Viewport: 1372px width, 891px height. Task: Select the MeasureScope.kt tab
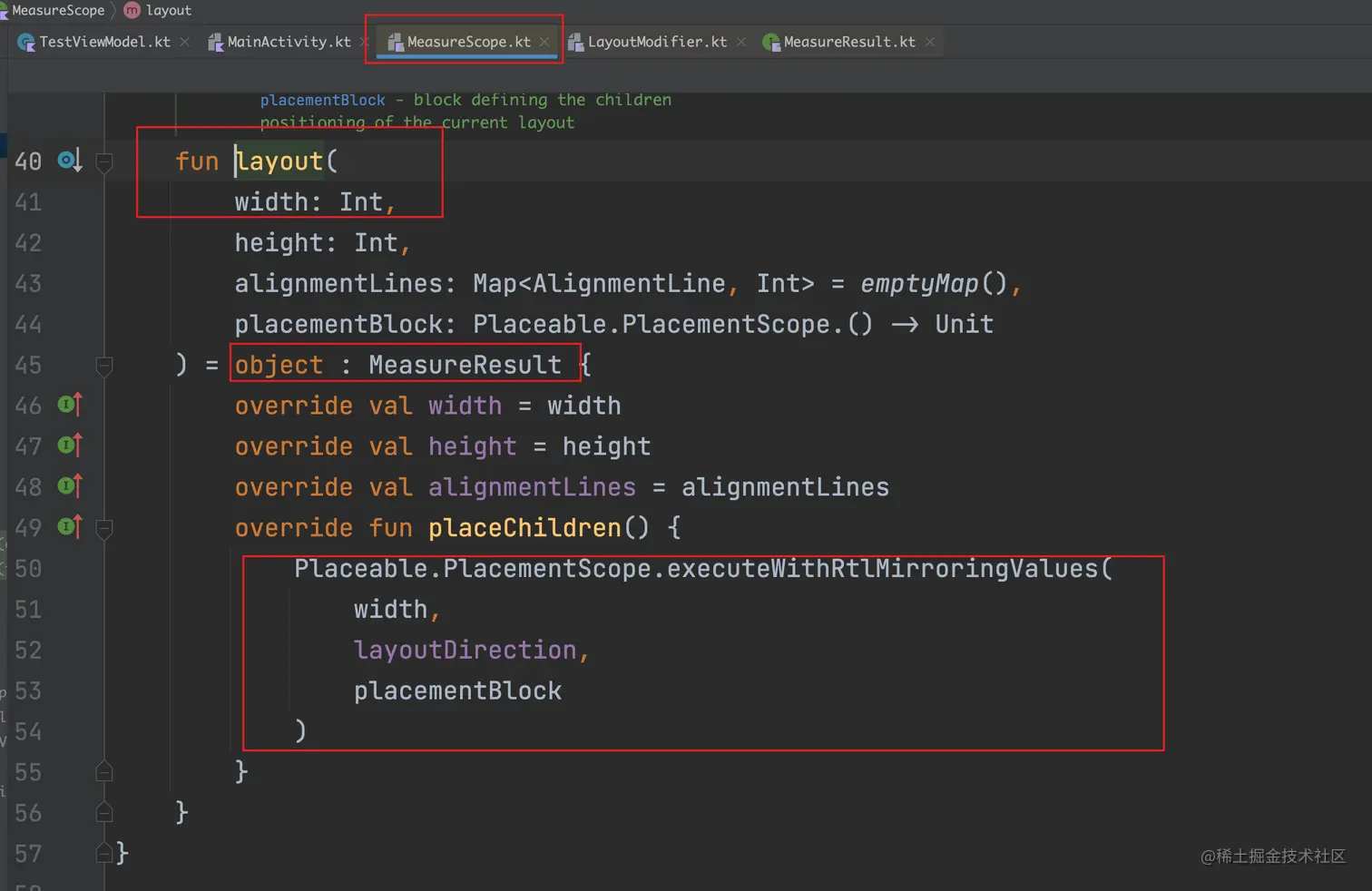point(468,42)
